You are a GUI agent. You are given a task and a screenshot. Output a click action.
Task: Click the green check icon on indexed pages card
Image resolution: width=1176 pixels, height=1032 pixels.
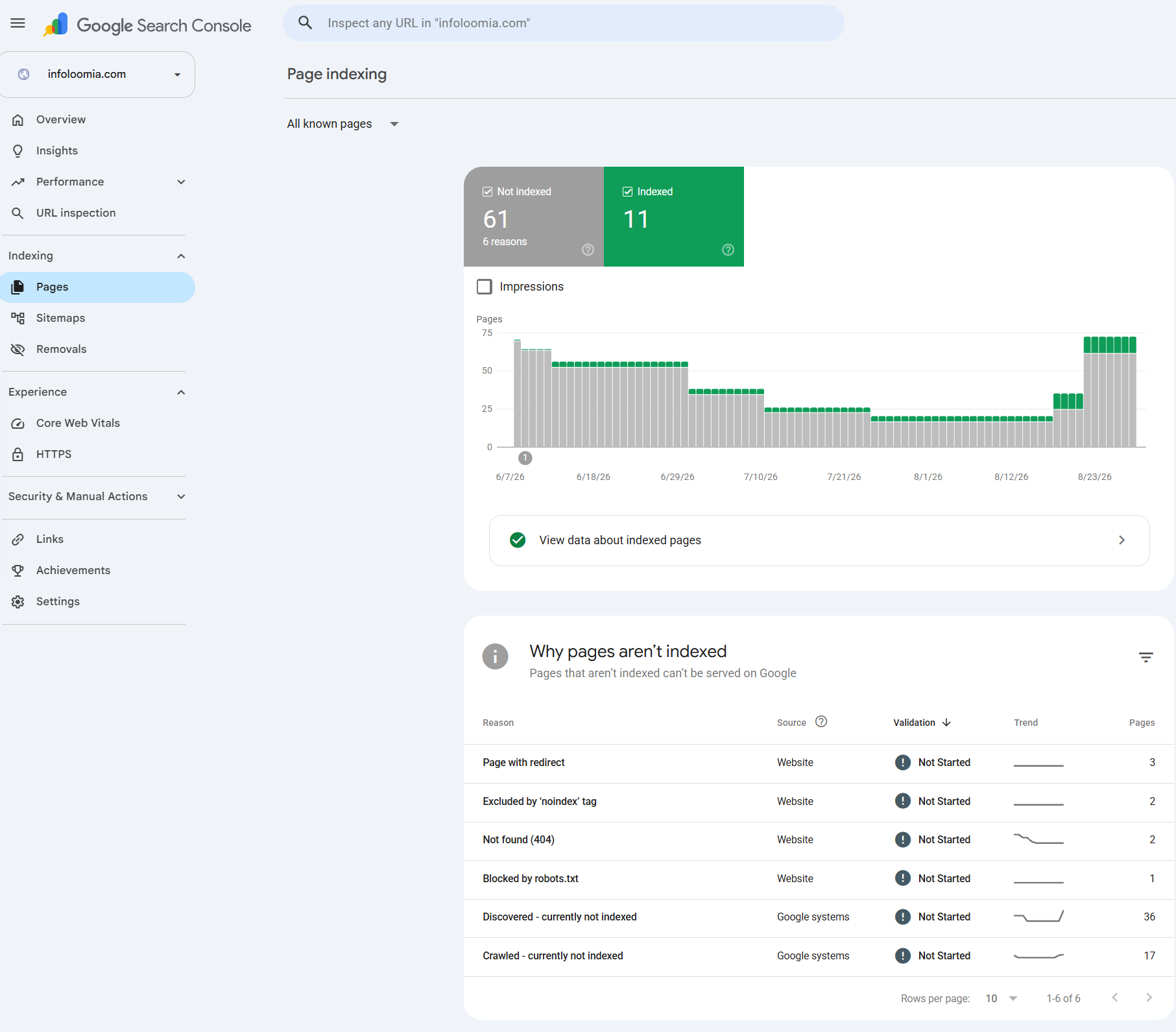point(518,540)
